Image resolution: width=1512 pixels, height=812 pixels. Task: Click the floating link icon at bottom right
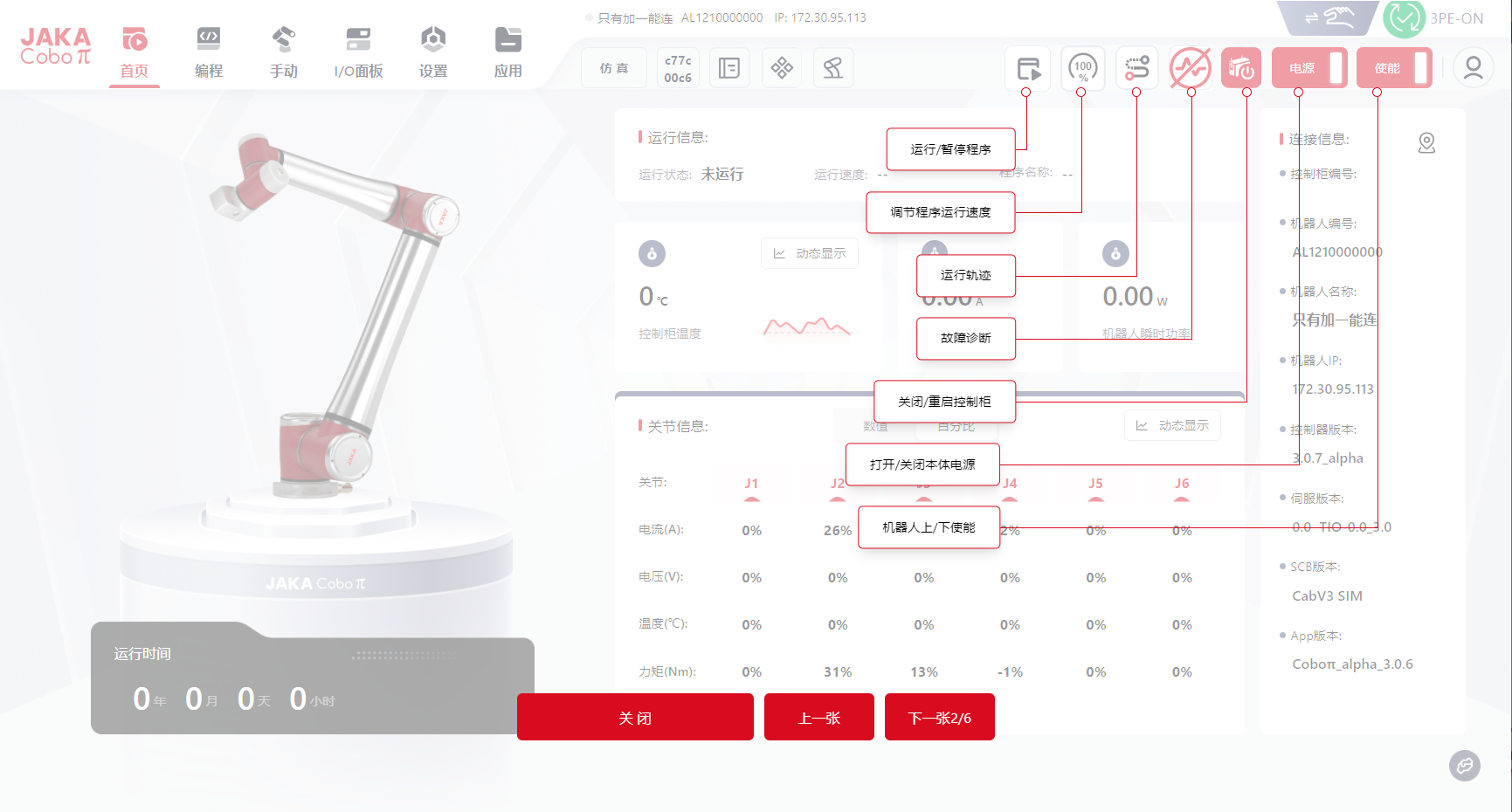pos(1464,766)
